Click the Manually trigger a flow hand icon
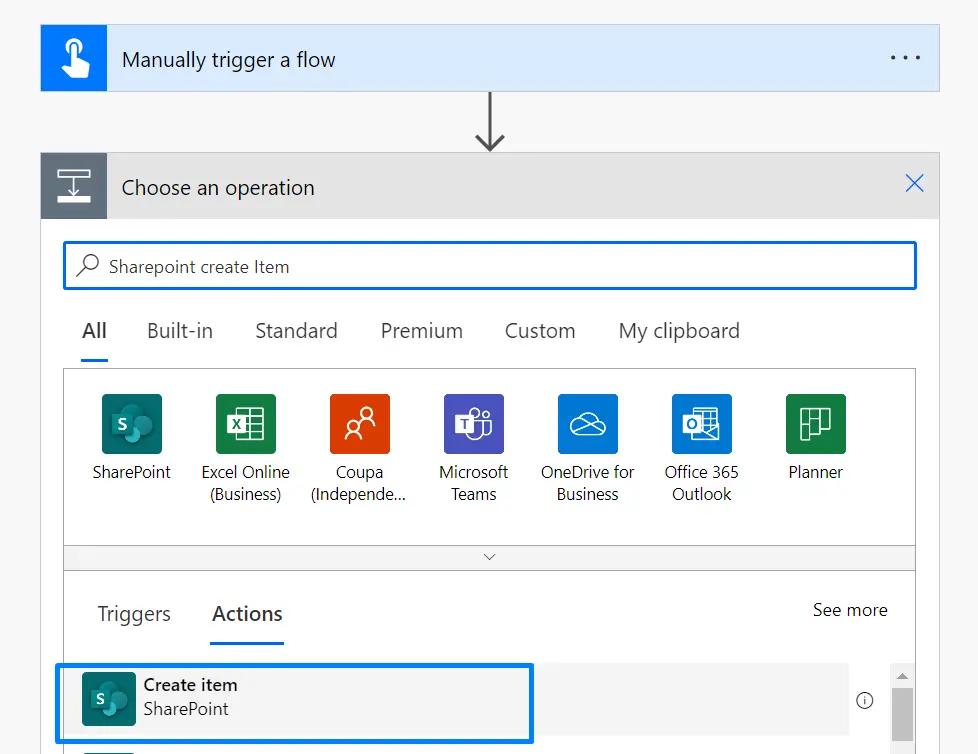The height and width of the screenshot is (754, 978). pos(74,59)
